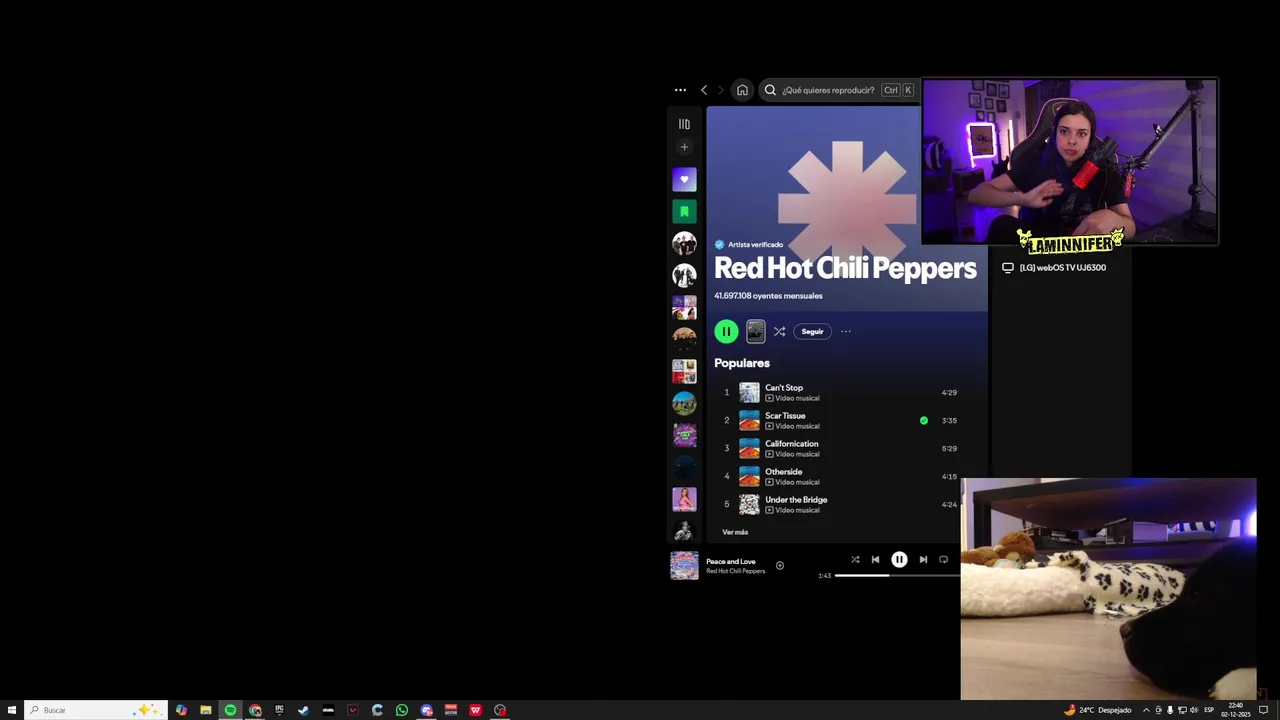Image resolution: width=1280 pixels, height=720 pixels.
Task: Open the red W app on the taskbar
Action: click(475, 710)
